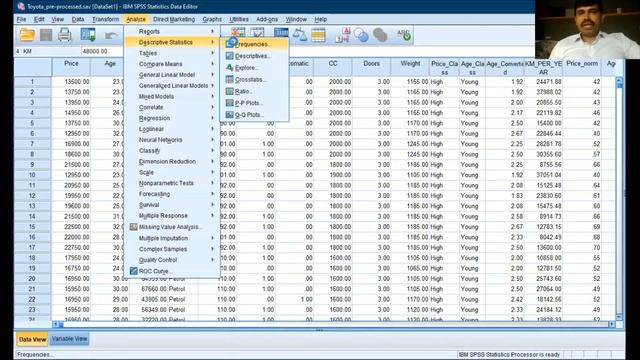This screenshot has height=360, width=640.
Task: Click Age_Class cell Young in row 5
Action: pos(472,123)
